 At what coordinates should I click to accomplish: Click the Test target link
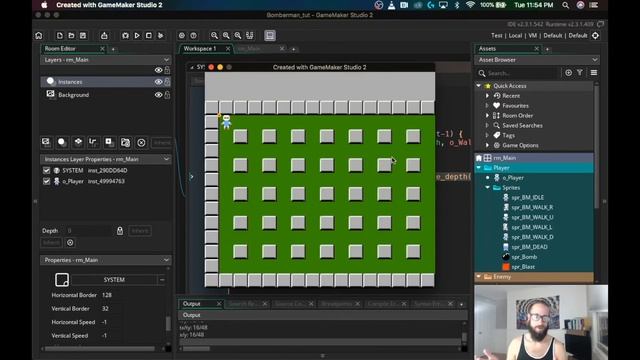tap(497, 36)
